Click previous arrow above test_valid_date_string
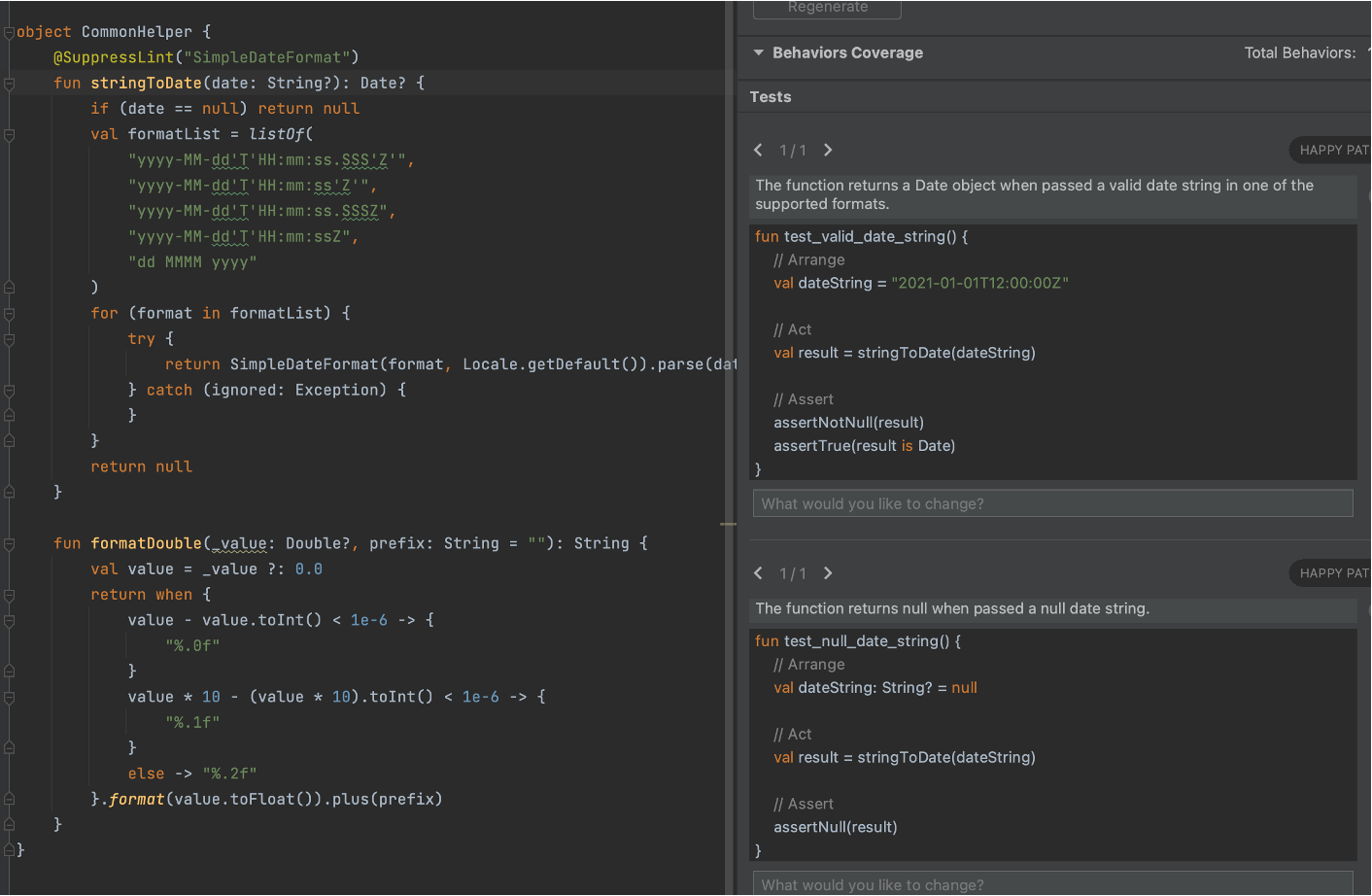This screenshot has width=1372, height=896. 759,150
